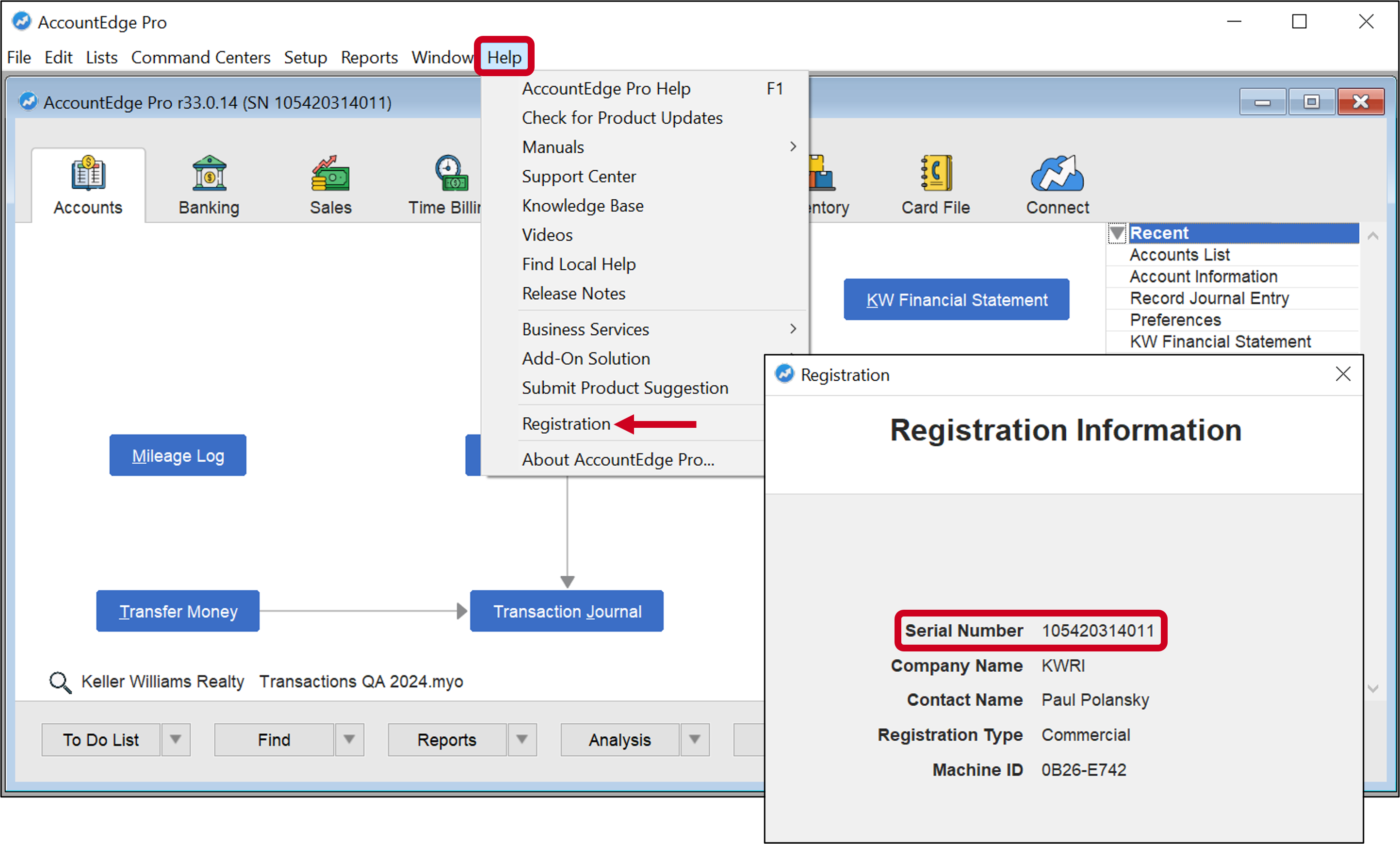Viewport: 1400px width, 844px height.
Task: Expand the Analysis button dropdown arrow
Action: click(694, 740)
